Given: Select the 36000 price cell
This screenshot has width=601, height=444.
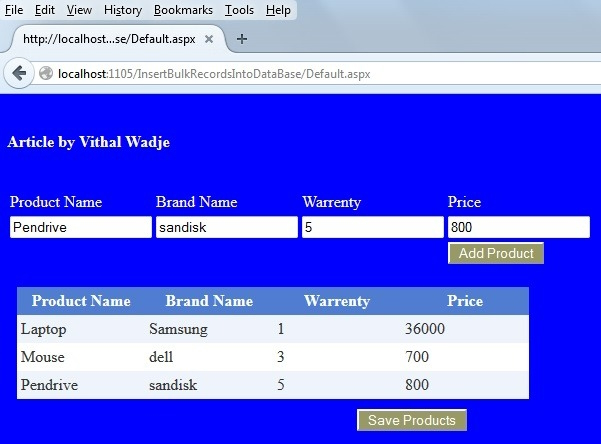Looking at the screenshot, I should click(x=425, y=329).
